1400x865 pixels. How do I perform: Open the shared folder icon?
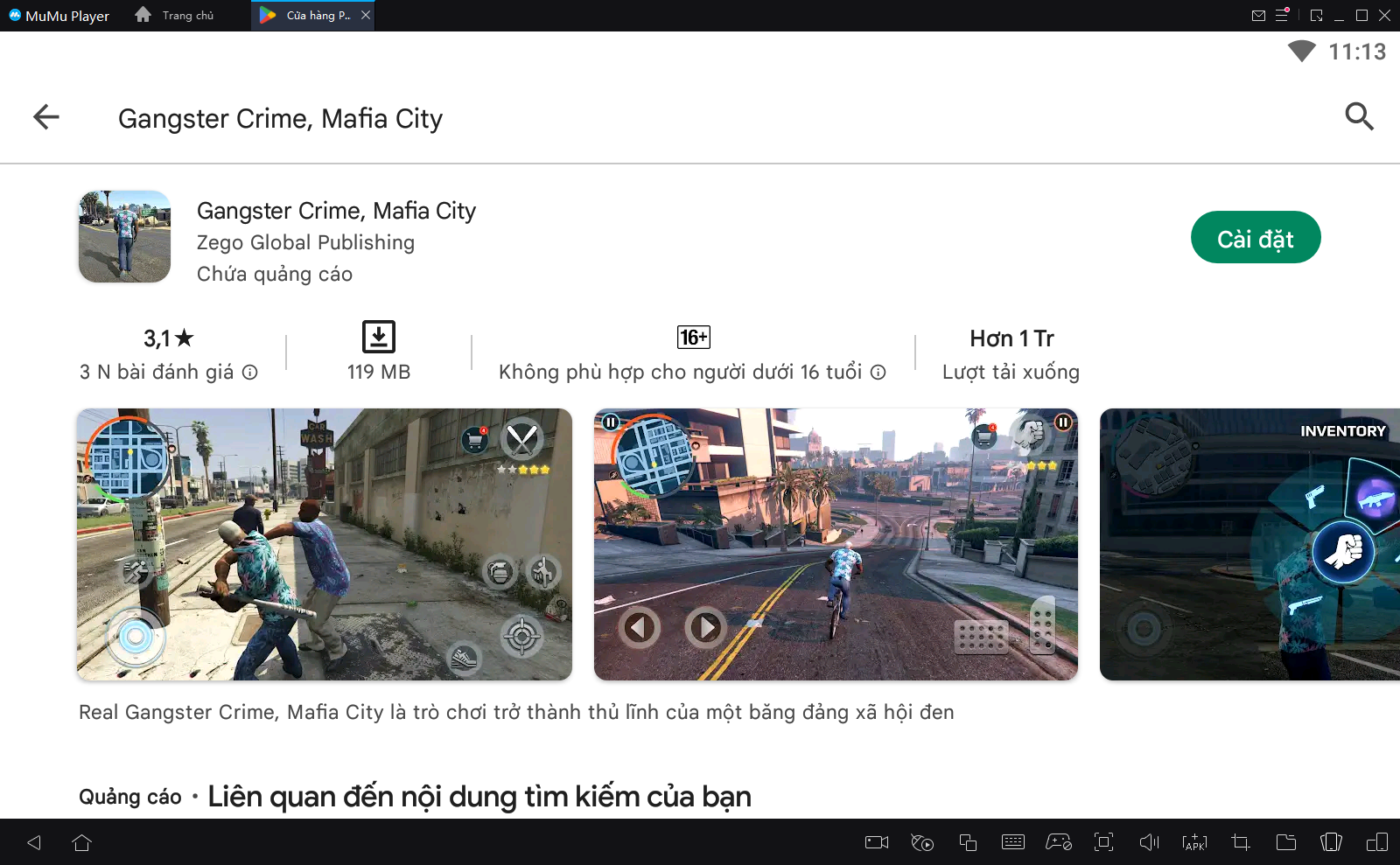[x=1286, y=842]
